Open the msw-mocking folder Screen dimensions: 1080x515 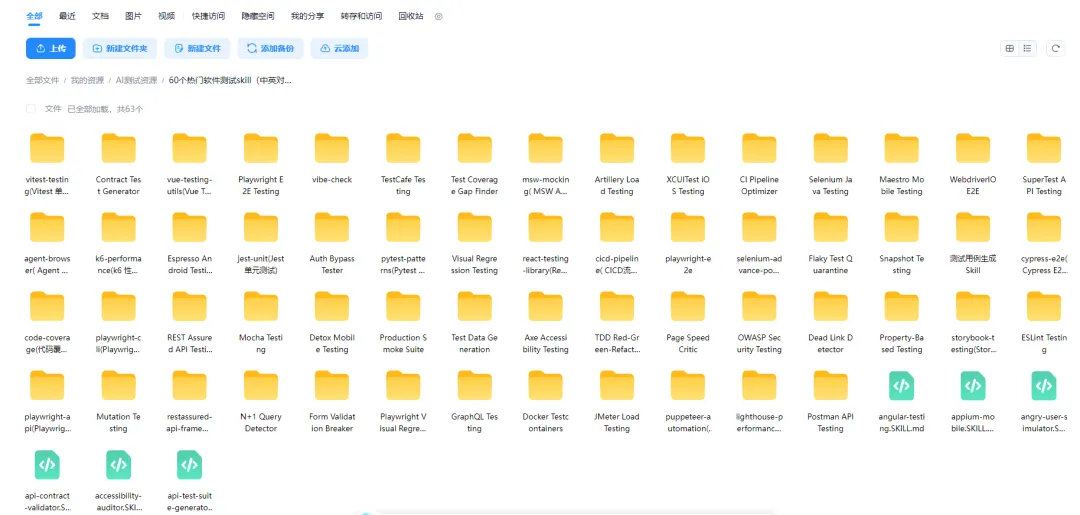click(x=546, y=149)
